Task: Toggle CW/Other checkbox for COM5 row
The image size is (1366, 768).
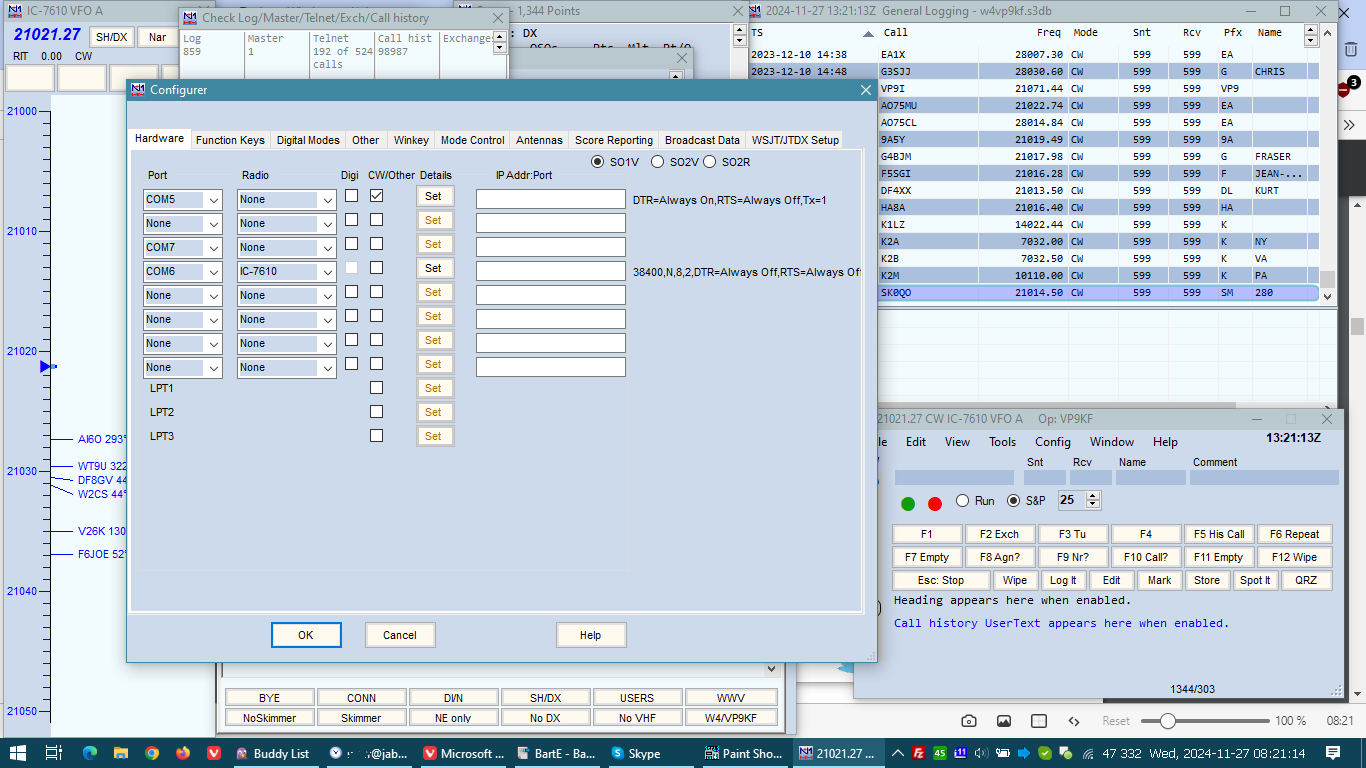Action: [x=376, y=196]
